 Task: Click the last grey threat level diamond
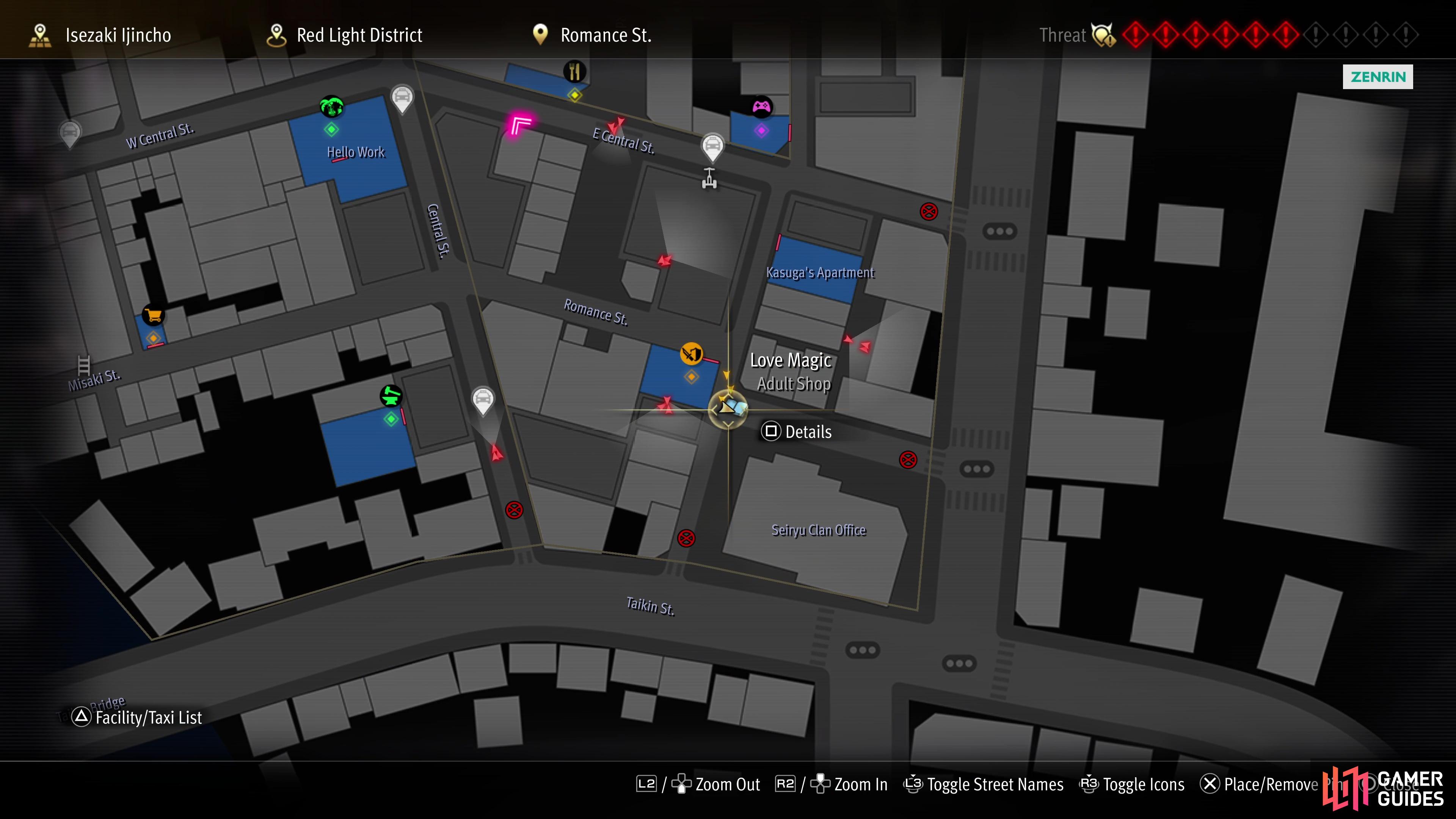coord(1406,35)
